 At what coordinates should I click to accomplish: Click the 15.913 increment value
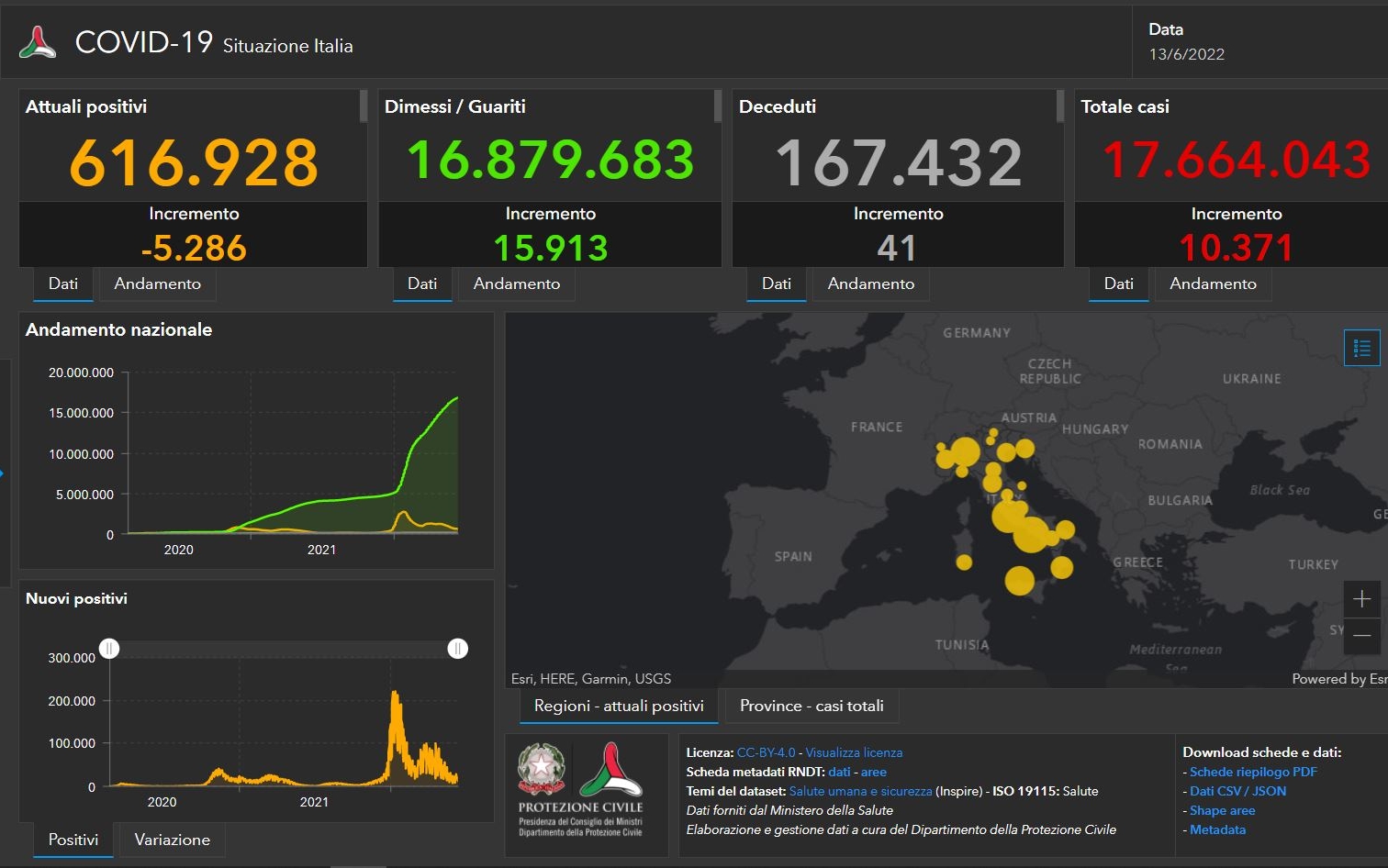[x=551, y=248]
